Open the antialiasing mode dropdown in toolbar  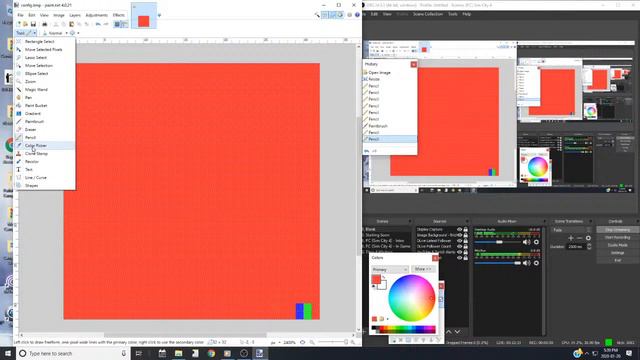[74, 33]
